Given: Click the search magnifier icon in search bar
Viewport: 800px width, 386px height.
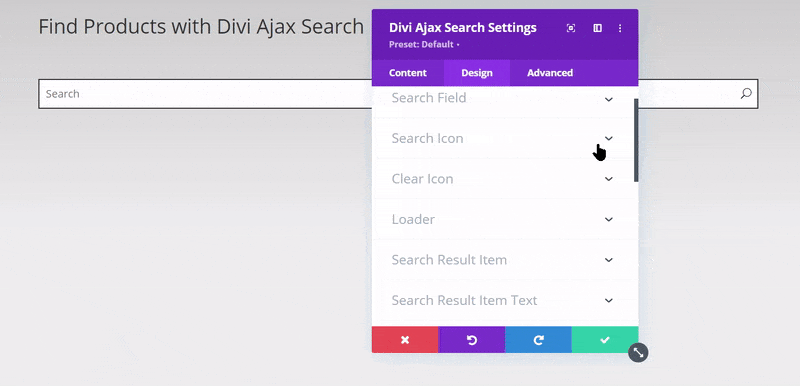Looking at the screenshot, I should tap(746, 93).
